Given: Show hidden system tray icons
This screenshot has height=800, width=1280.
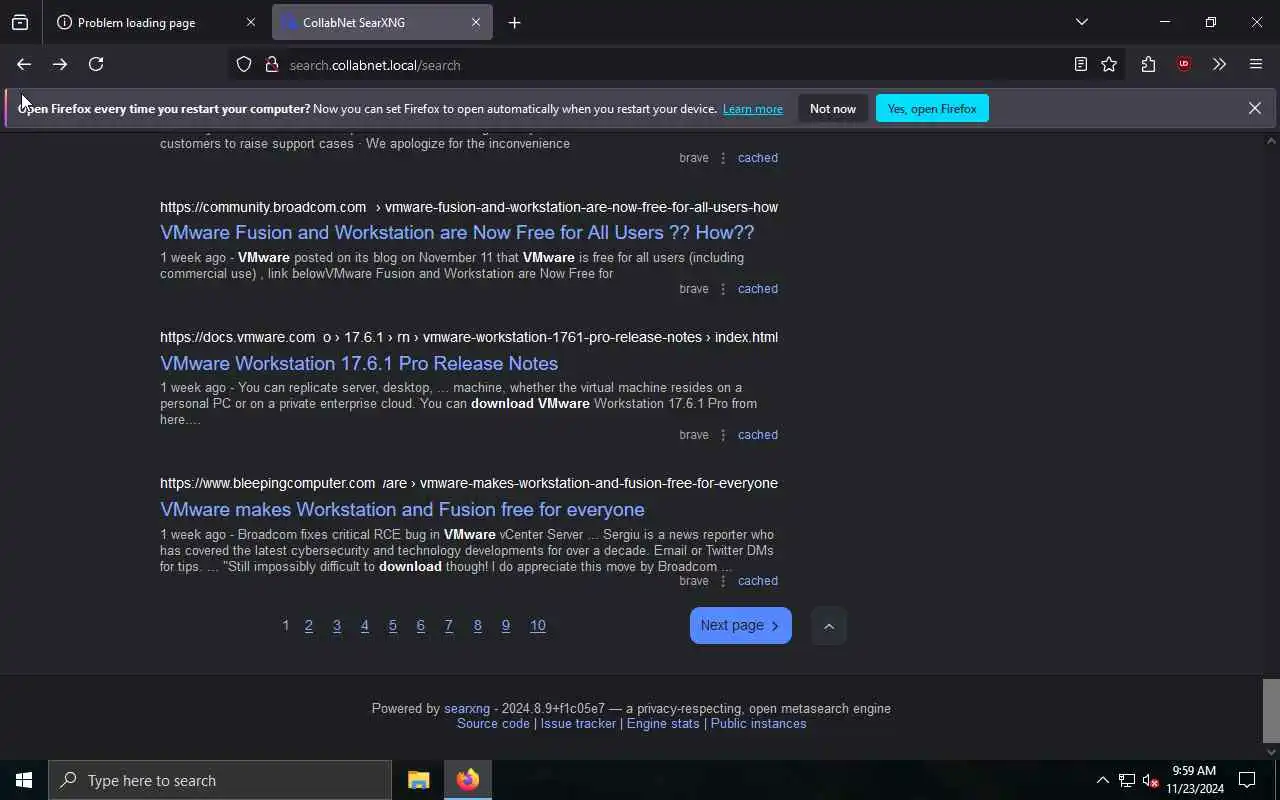Looking at the screenshot, I should [x=1102, y=780].
